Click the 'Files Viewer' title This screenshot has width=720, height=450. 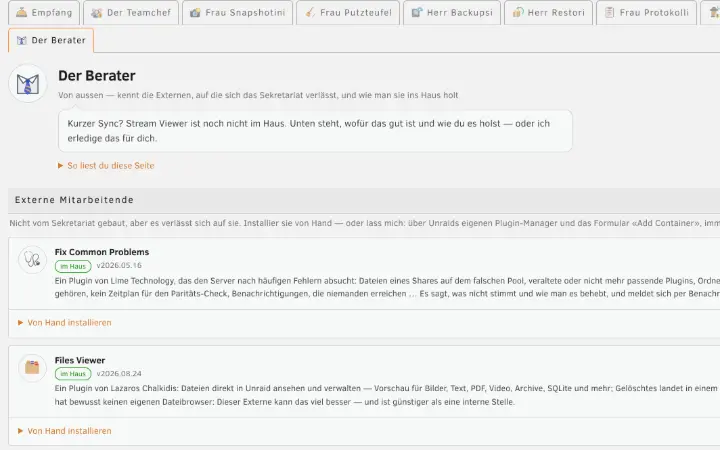coord(80,360)
